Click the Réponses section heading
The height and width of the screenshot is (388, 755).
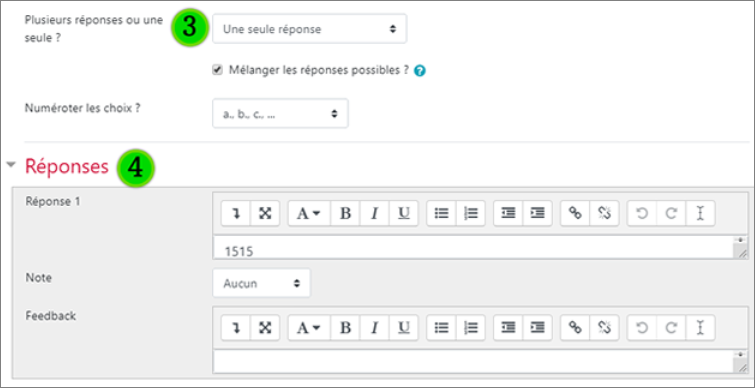[x=67, y=166]
